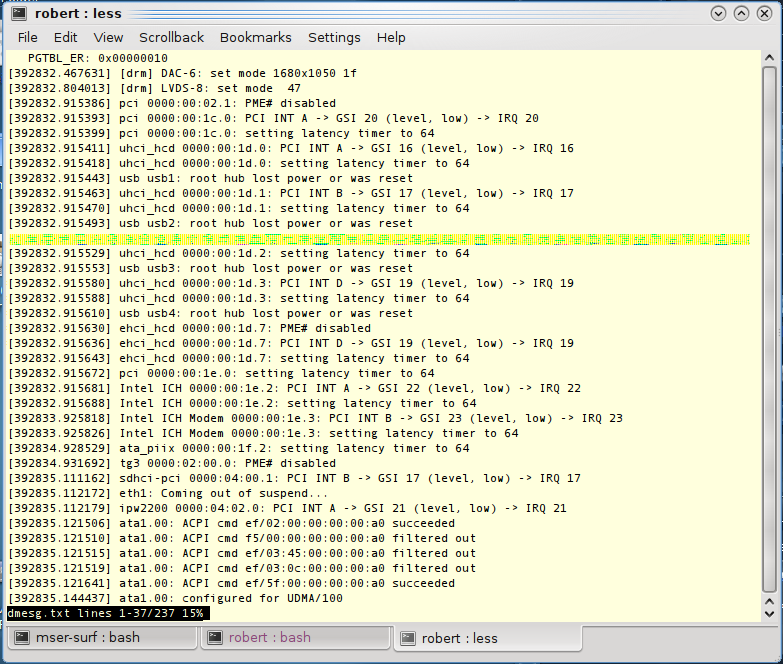Expand the Scrollback menu
783x664 pixels.
pyautogui.click(x=171, y=37)
